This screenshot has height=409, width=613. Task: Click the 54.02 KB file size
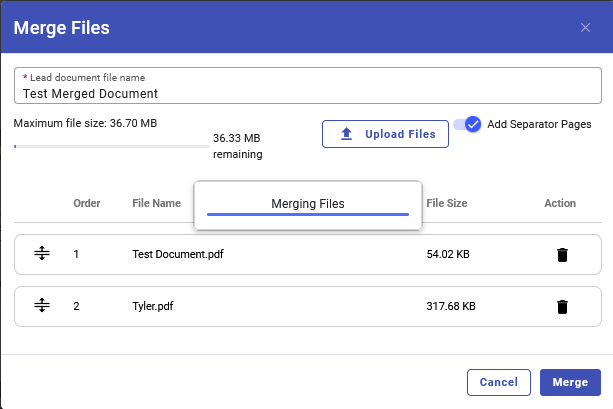pos(448,254)
